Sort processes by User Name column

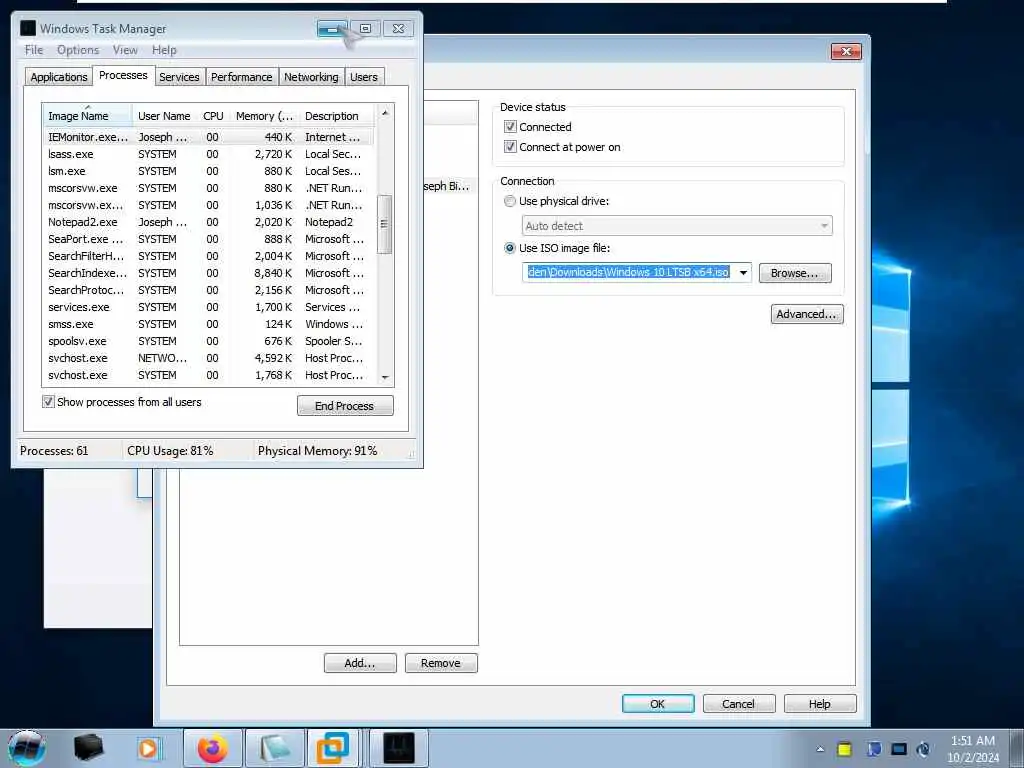(x=164, y=116)
